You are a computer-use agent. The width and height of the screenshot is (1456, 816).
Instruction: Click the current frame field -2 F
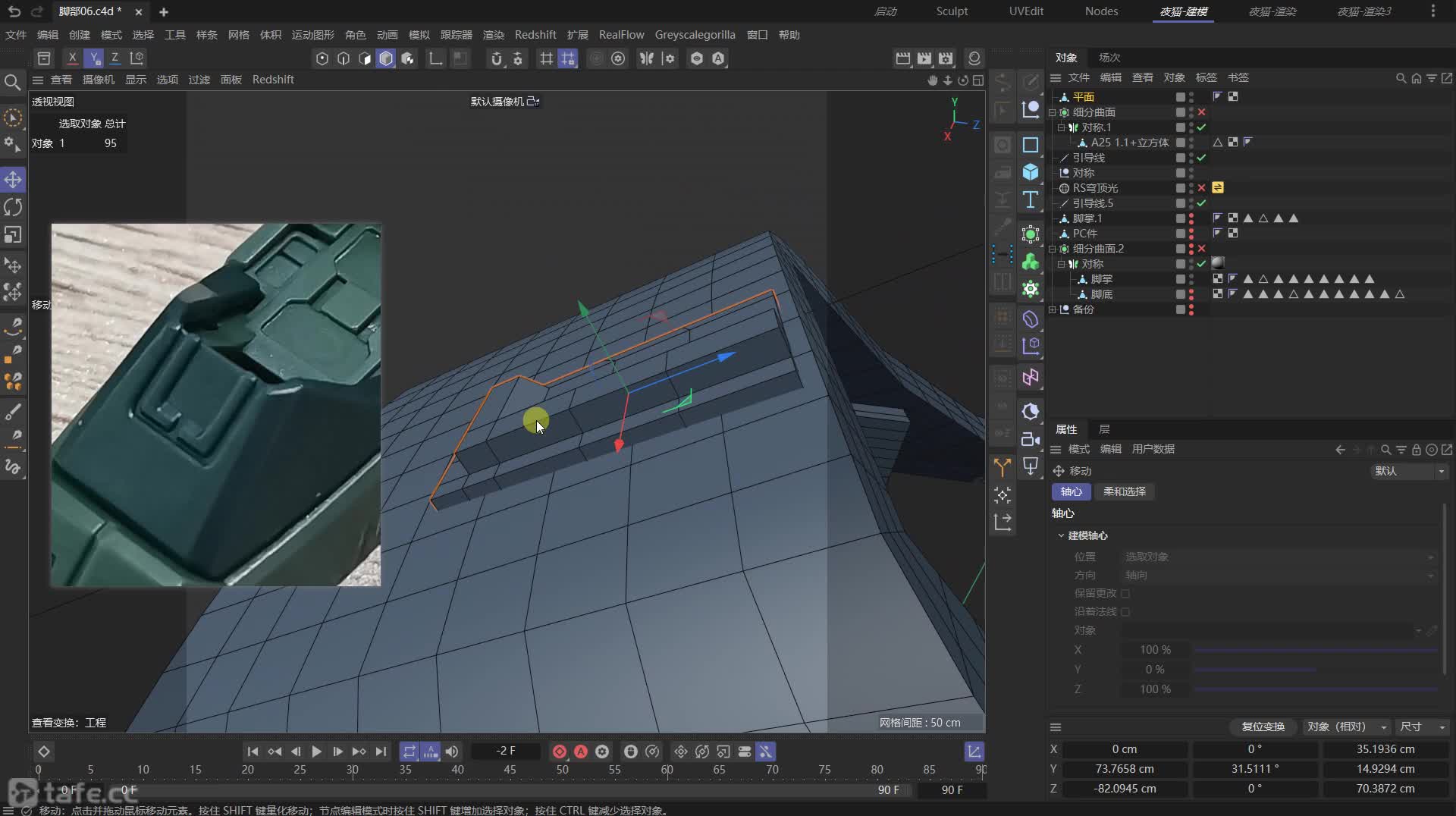click(x=506, y=752)
